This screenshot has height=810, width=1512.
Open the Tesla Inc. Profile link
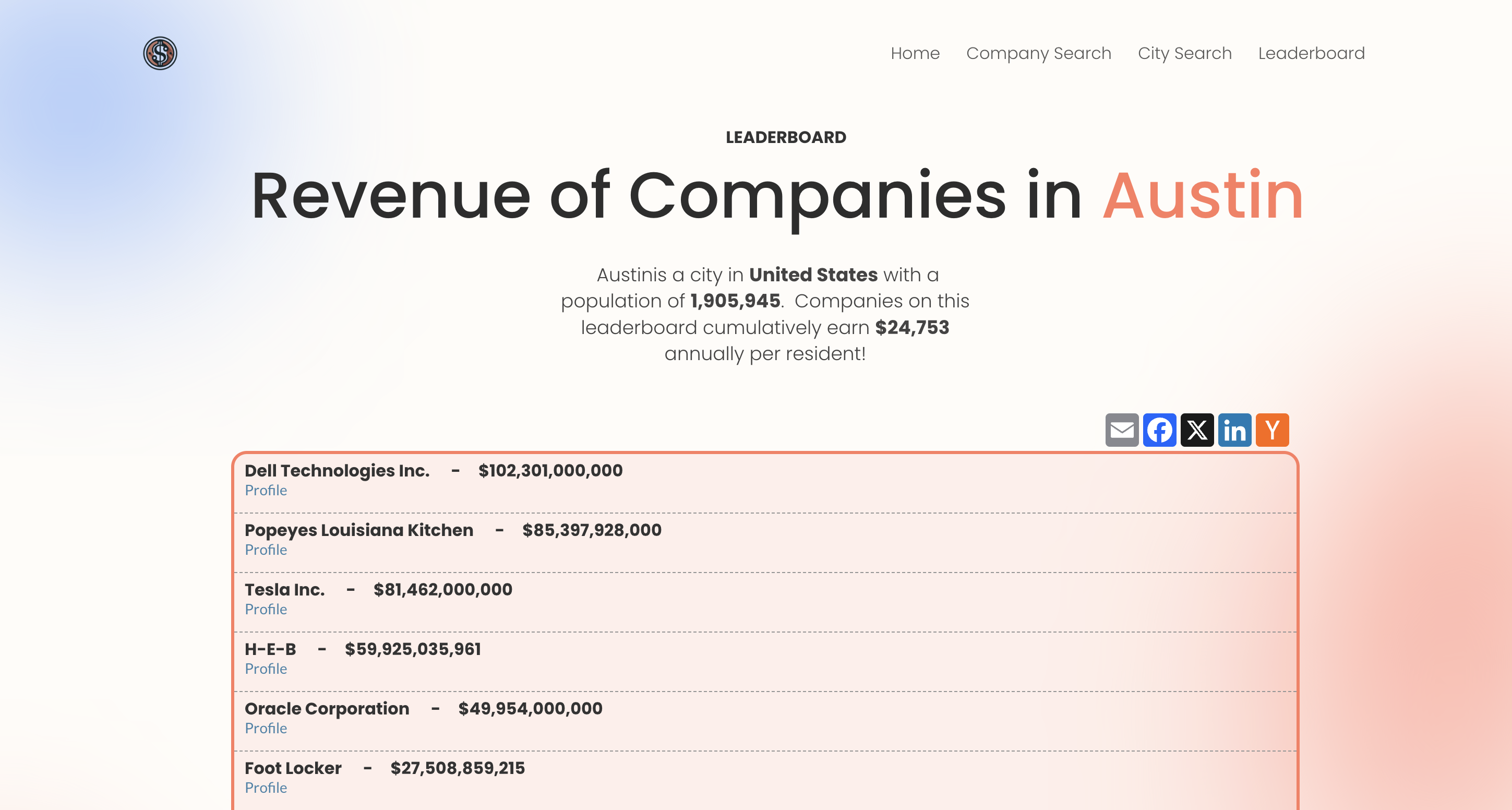click(x=266, y=609)
